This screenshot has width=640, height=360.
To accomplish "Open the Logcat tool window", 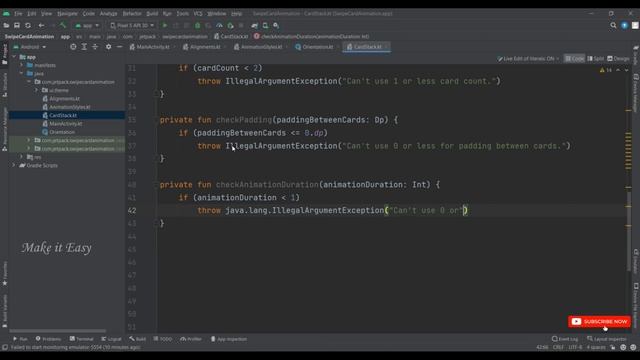I will pyautogui.click(x=111, y=339).
